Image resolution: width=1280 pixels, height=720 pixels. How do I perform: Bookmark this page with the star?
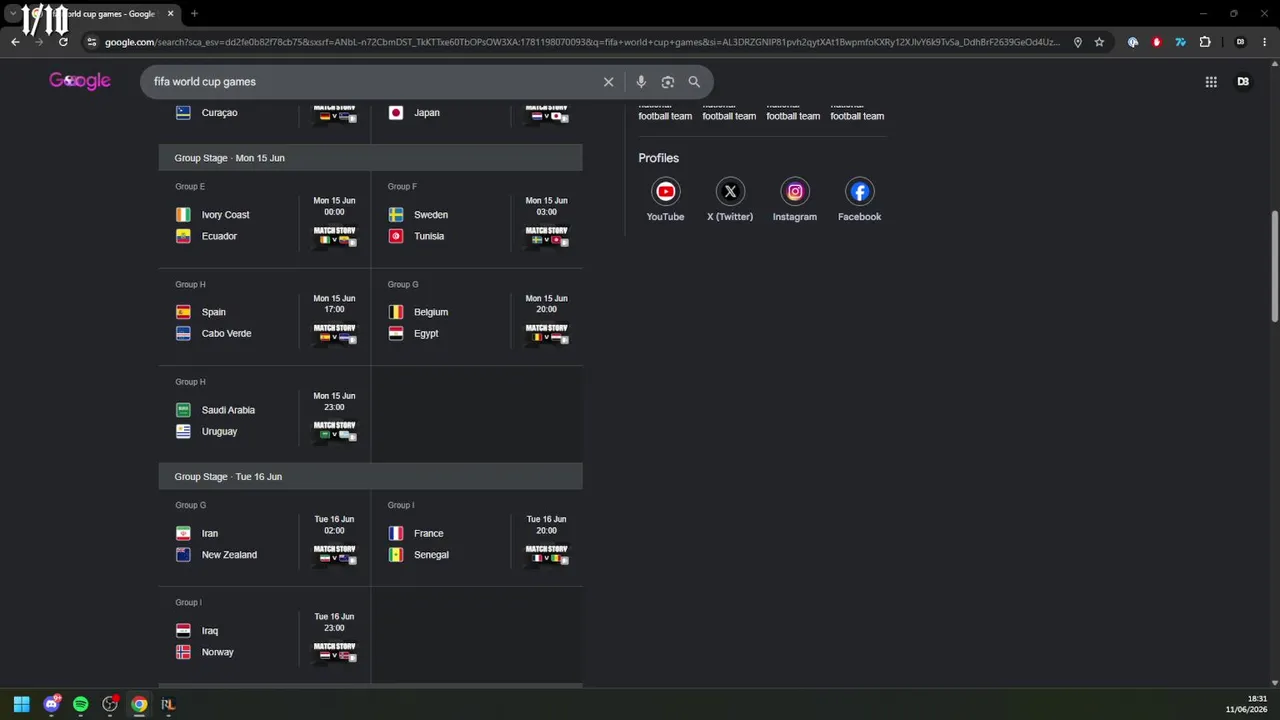click(1099, 42)
